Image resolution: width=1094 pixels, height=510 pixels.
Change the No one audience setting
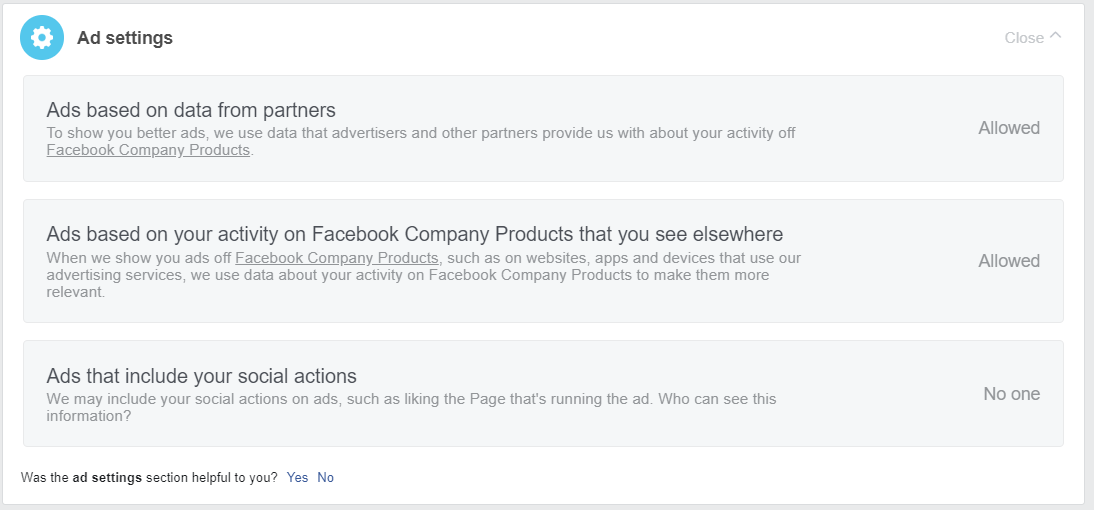pyautogui.click(x=1011, y=394)
